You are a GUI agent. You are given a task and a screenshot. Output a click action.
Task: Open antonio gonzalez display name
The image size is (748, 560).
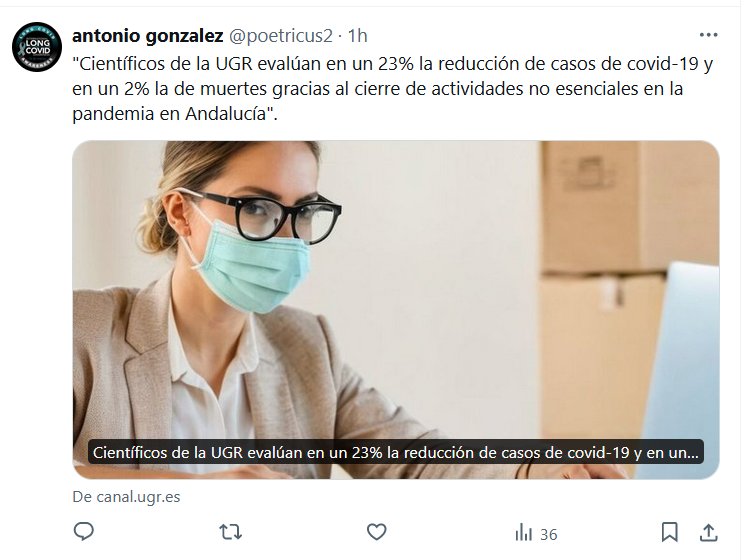147,36
